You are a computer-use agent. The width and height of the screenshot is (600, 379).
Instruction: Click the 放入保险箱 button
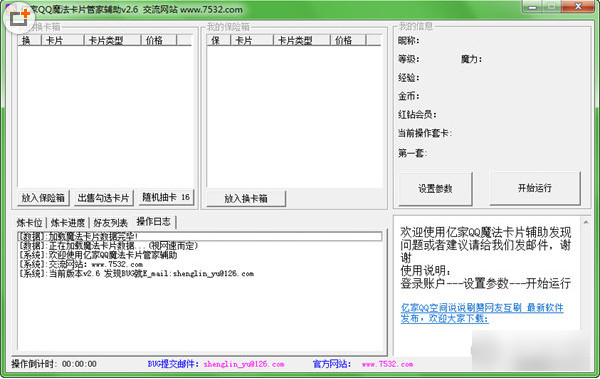tap(43, 198)
